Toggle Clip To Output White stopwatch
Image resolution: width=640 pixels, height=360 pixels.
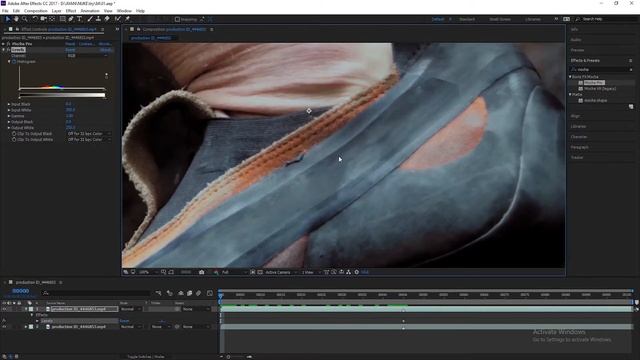(x=14, y=140)
